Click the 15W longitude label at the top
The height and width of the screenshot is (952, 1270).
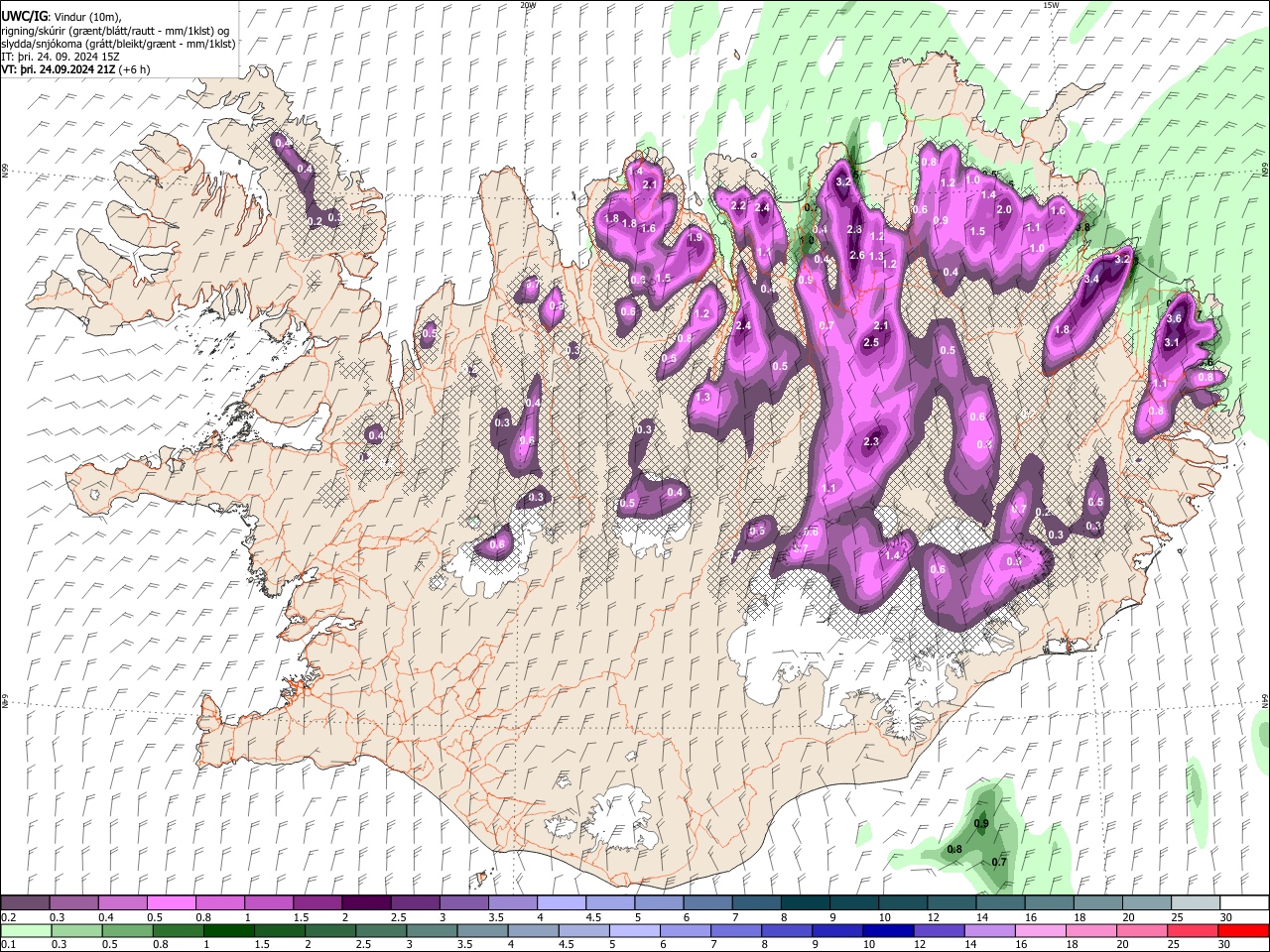1051,5
